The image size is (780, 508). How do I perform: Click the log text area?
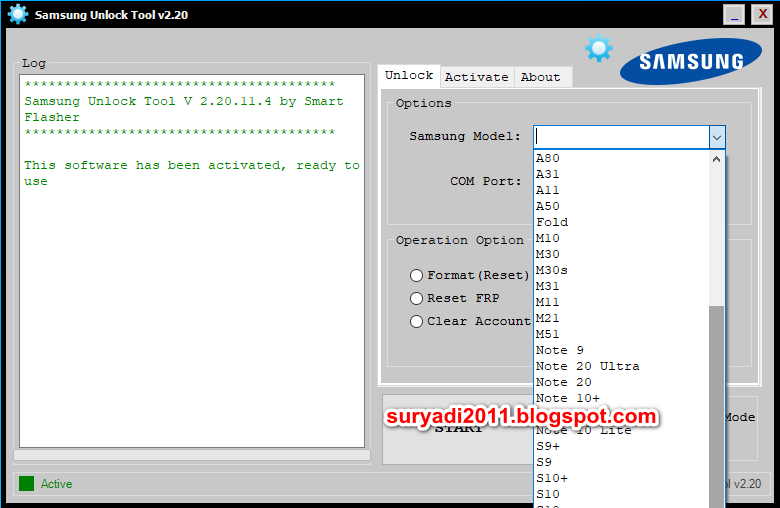click(x=192, y=261)
